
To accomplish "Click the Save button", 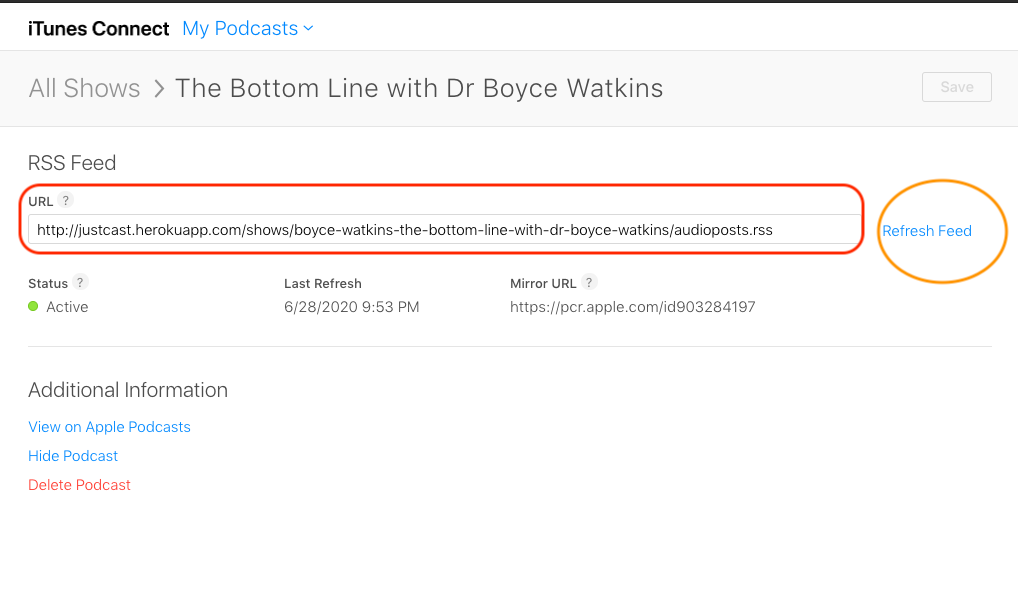I will point(956,87).
